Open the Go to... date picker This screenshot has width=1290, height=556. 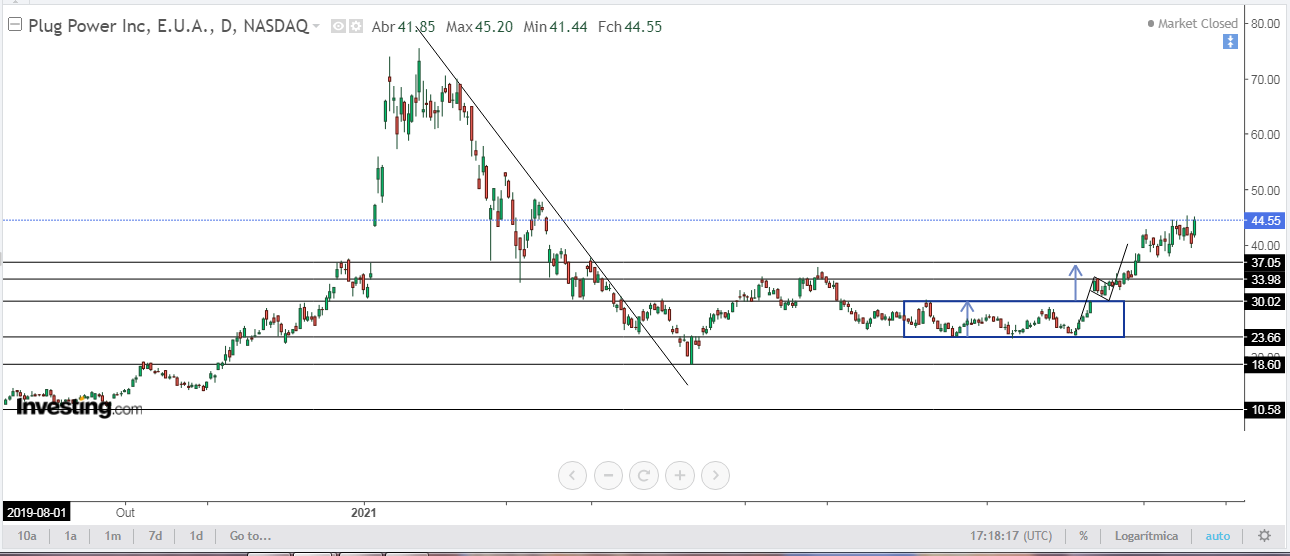click(x=250, y=536)
